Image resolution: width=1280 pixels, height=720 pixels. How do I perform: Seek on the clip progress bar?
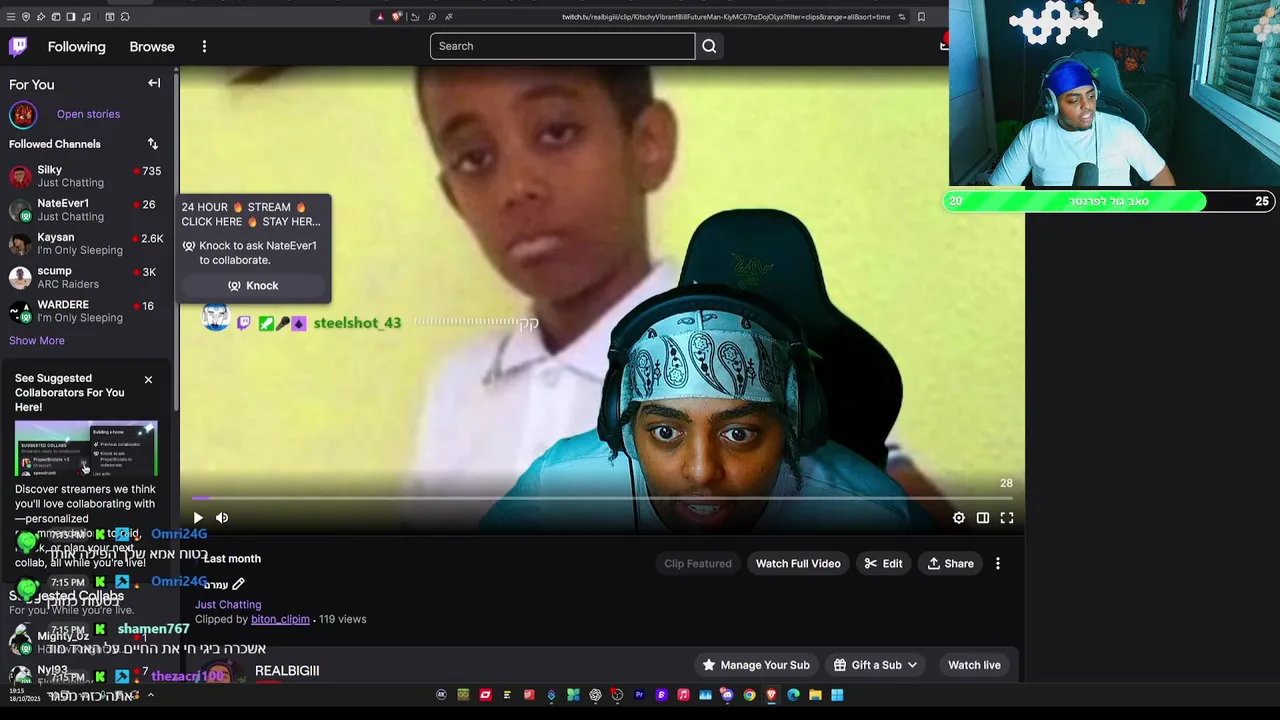pos(602,497)
